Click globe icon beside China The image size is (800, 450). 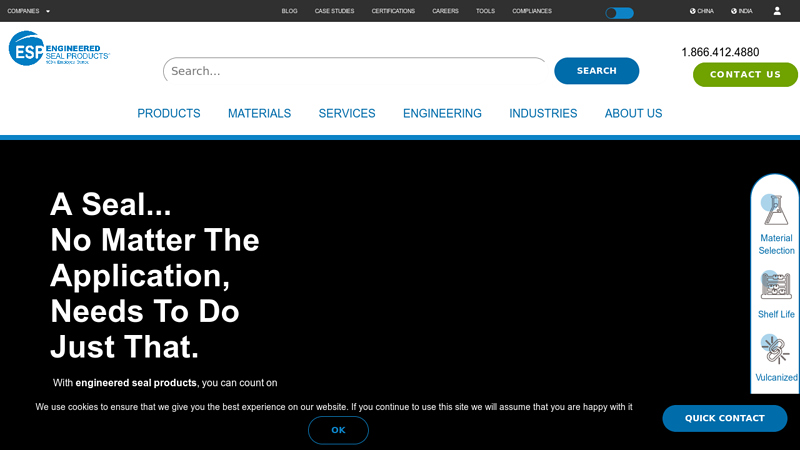pyautogui.click(x=693, y=11)
